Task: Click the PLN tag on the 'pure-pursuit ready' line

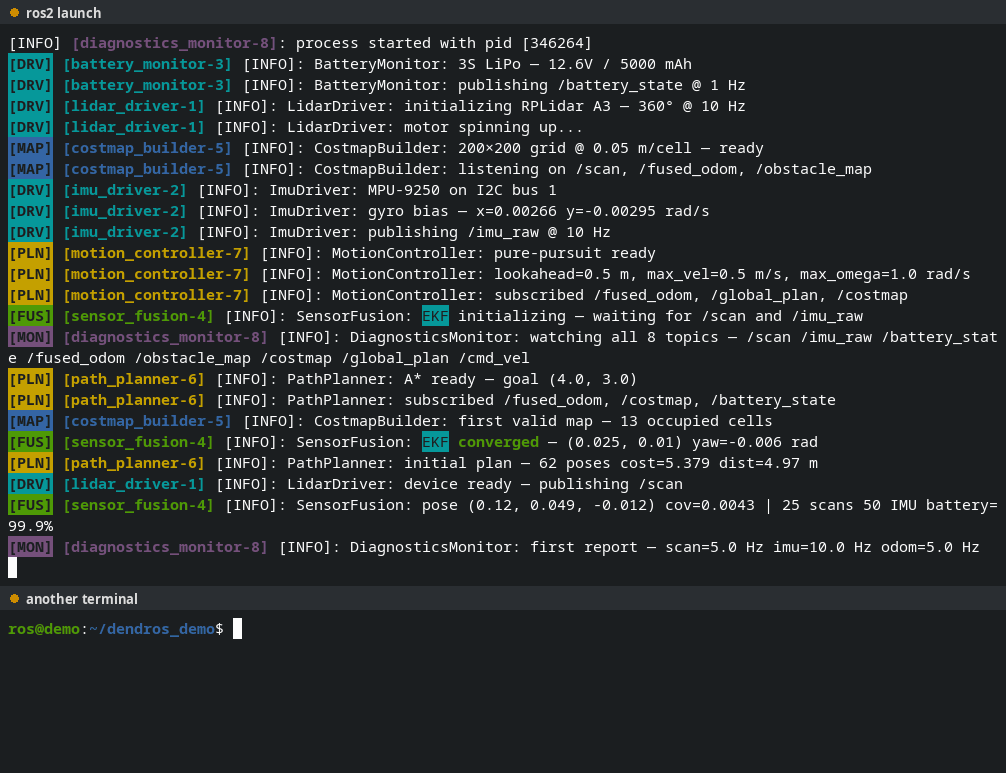Action: [30, 253]
